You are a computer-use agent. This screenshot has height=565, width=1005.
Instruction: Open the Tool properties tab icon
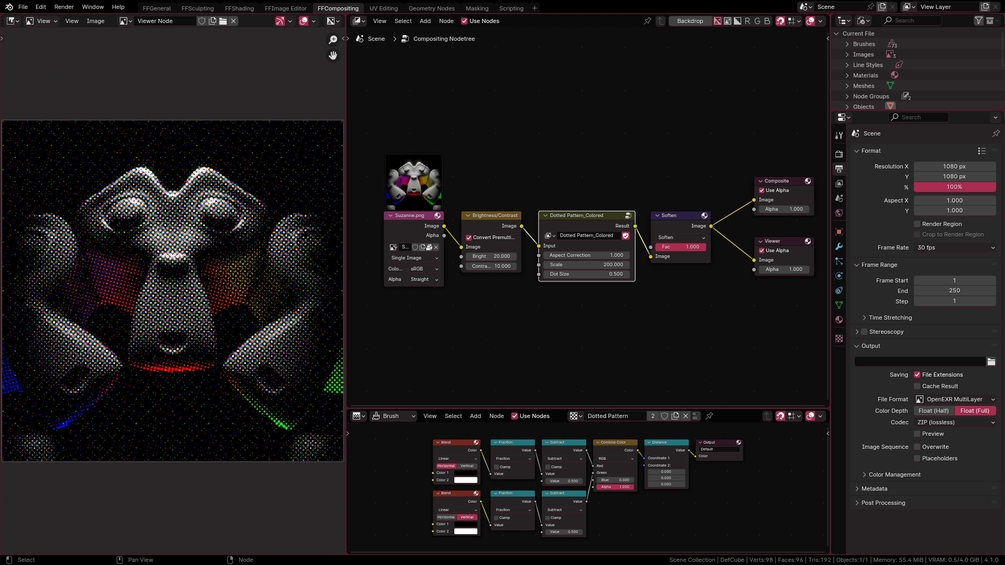pyautogui.click(x=839, y=136)
